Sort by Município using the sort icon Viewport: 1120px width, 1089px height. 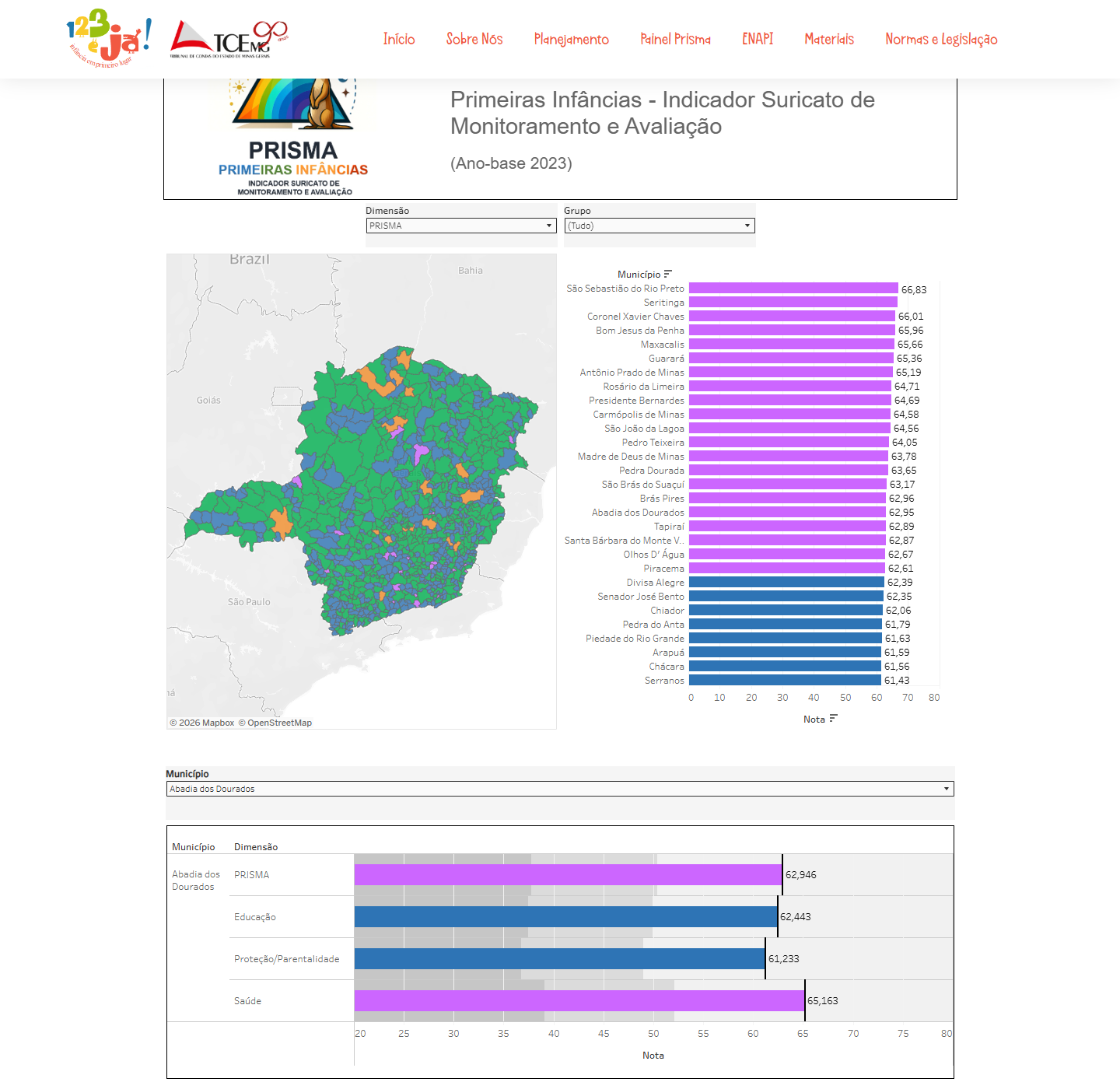667,274
